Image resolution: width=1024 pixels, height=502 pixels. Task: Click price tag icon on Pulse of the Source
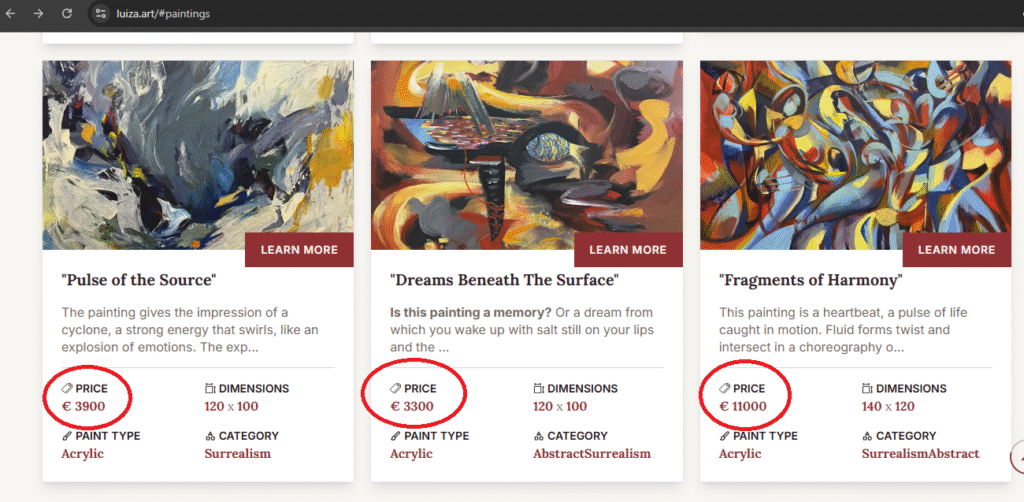pos(67,388)
